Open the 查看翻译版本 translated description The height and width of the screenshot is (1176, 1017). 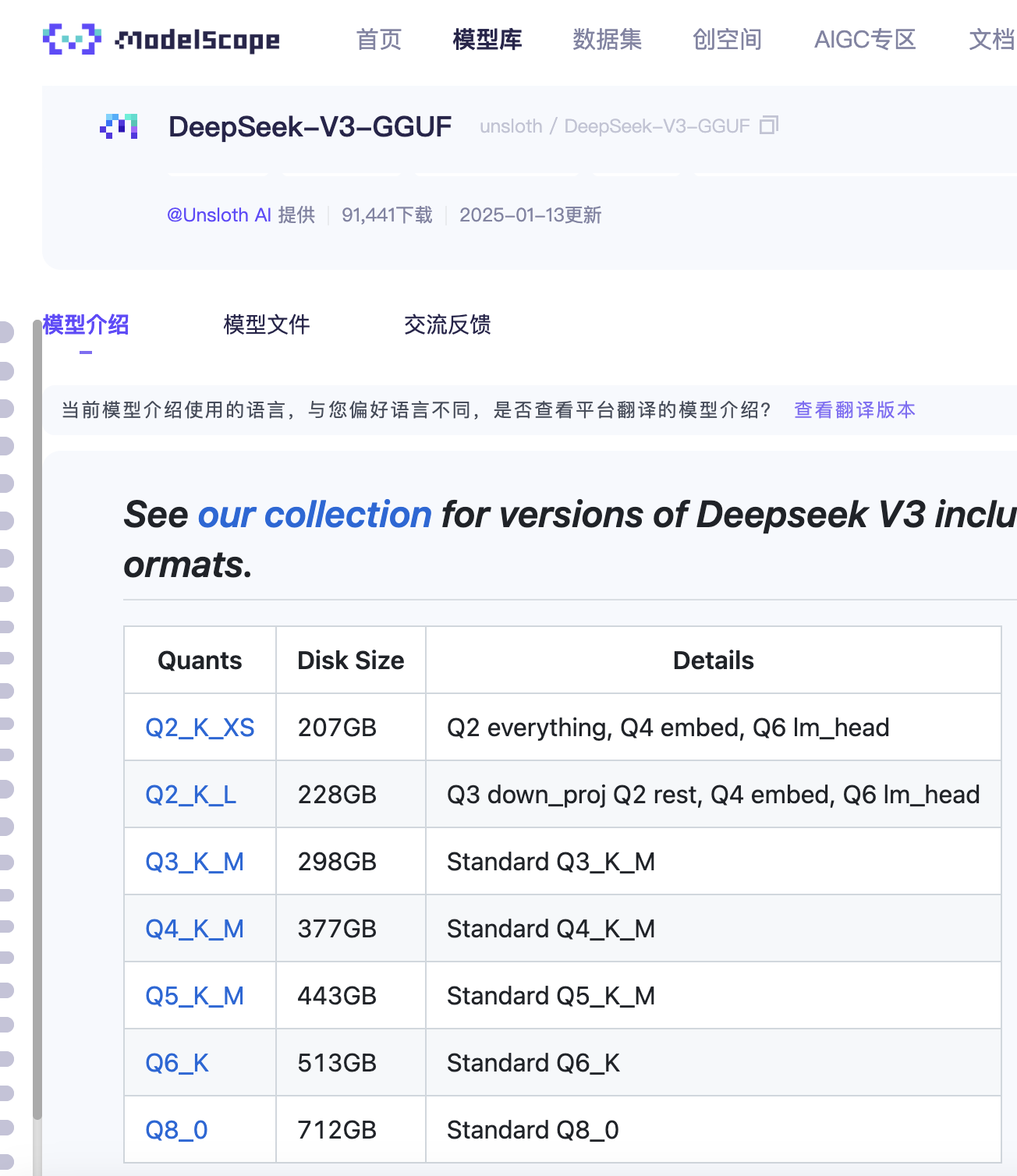(x=854, y=409)
